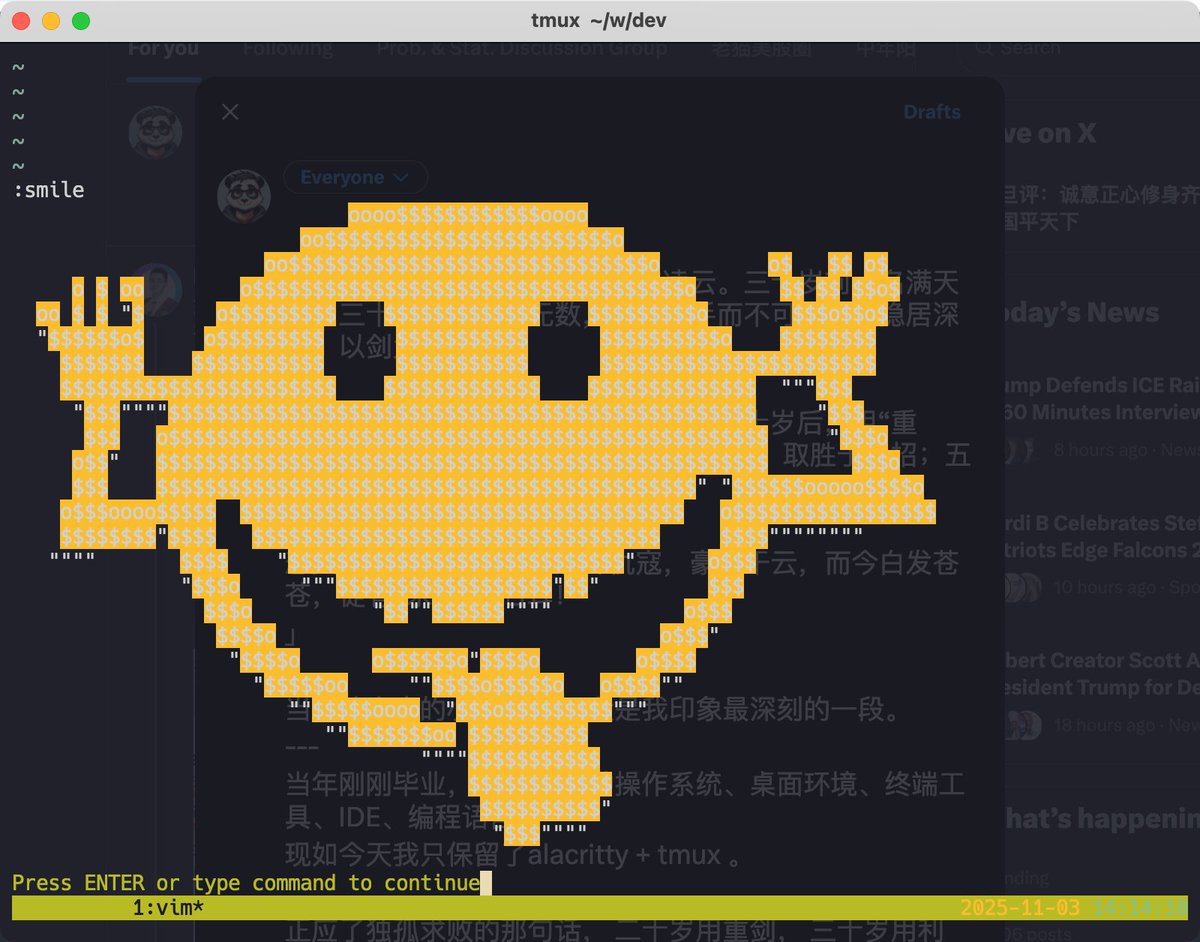Viewport: 1200px width, 942px height.
Task: Click the Today's News heading in X behind
Action: tap(1082, 313)
